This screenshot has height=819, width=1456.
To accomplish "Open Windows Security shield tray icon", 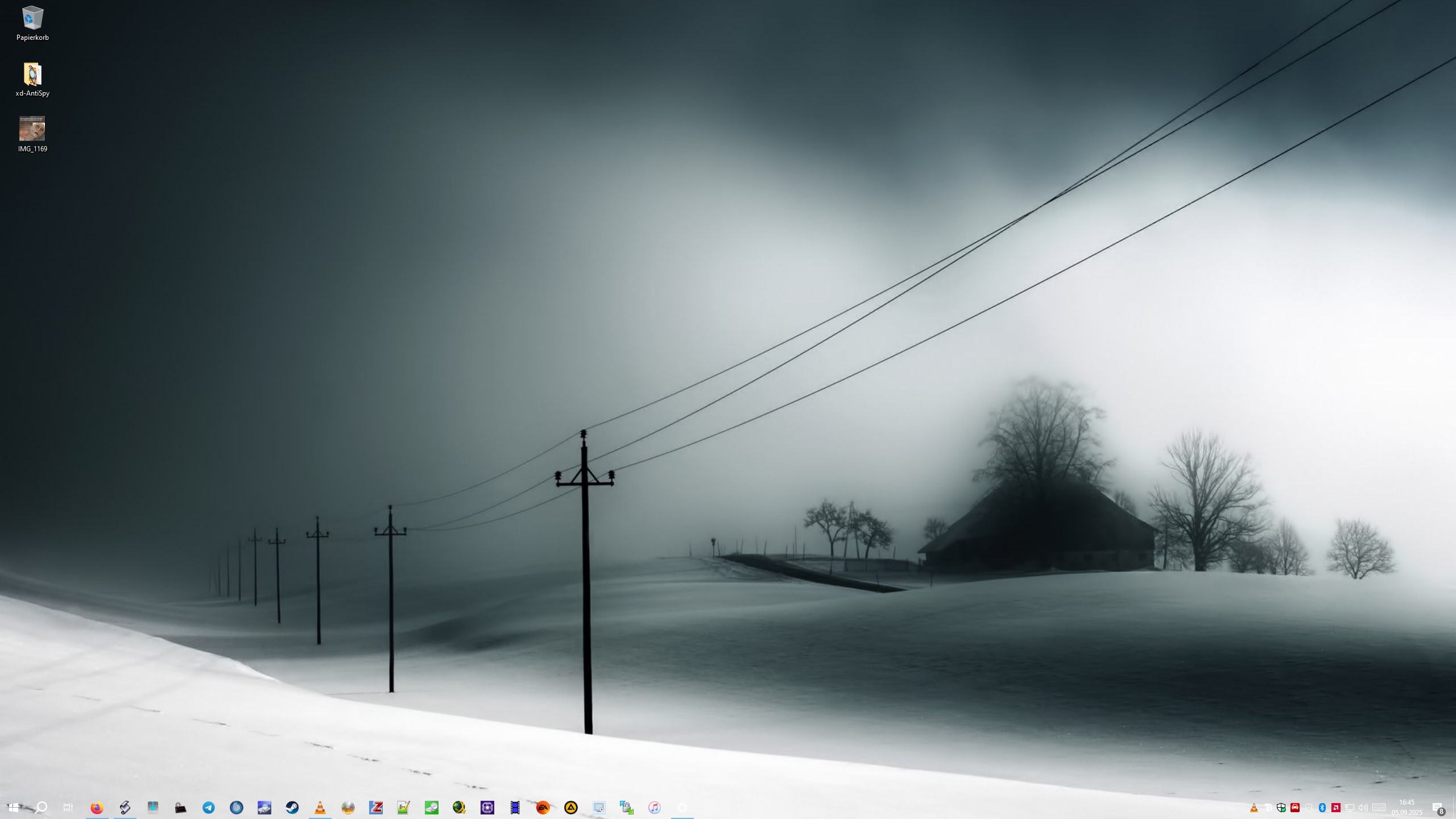I will click(1281, 808).
